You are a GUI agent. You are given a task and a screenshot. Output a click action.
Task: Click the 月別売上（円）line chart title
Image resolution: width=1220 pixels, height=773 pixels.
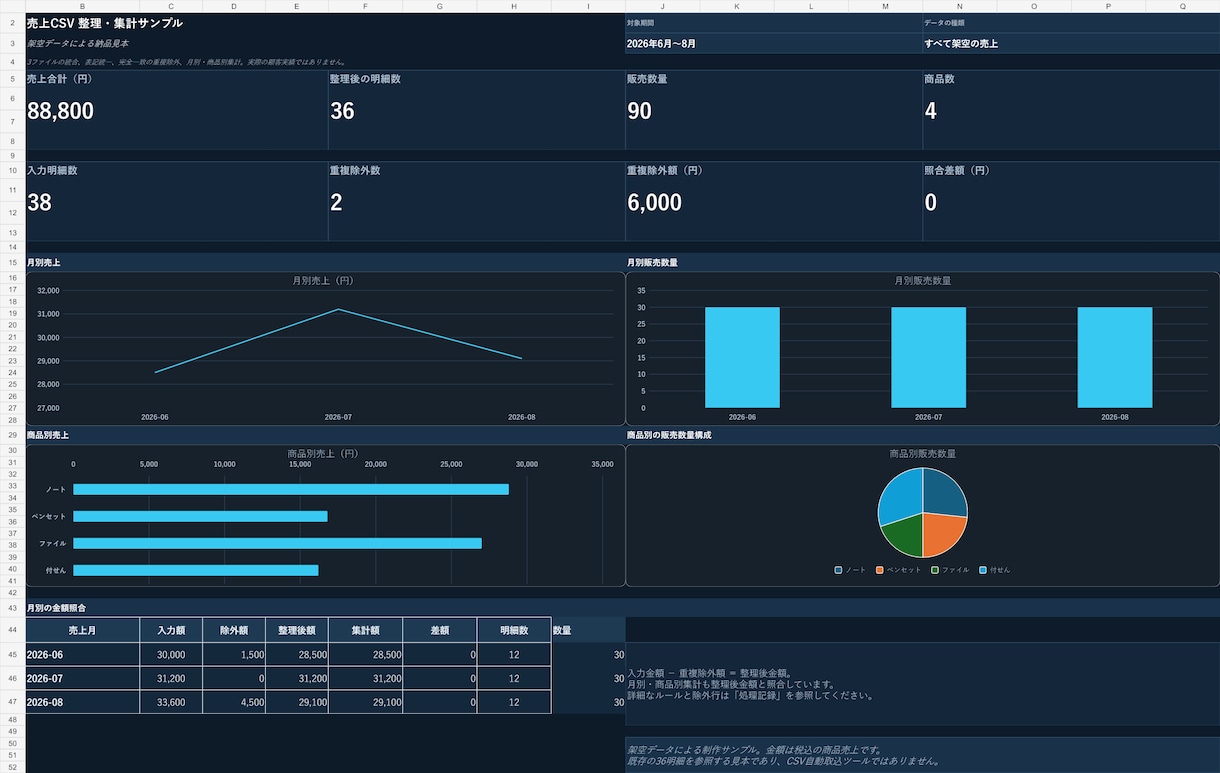[x=325, y=281]
